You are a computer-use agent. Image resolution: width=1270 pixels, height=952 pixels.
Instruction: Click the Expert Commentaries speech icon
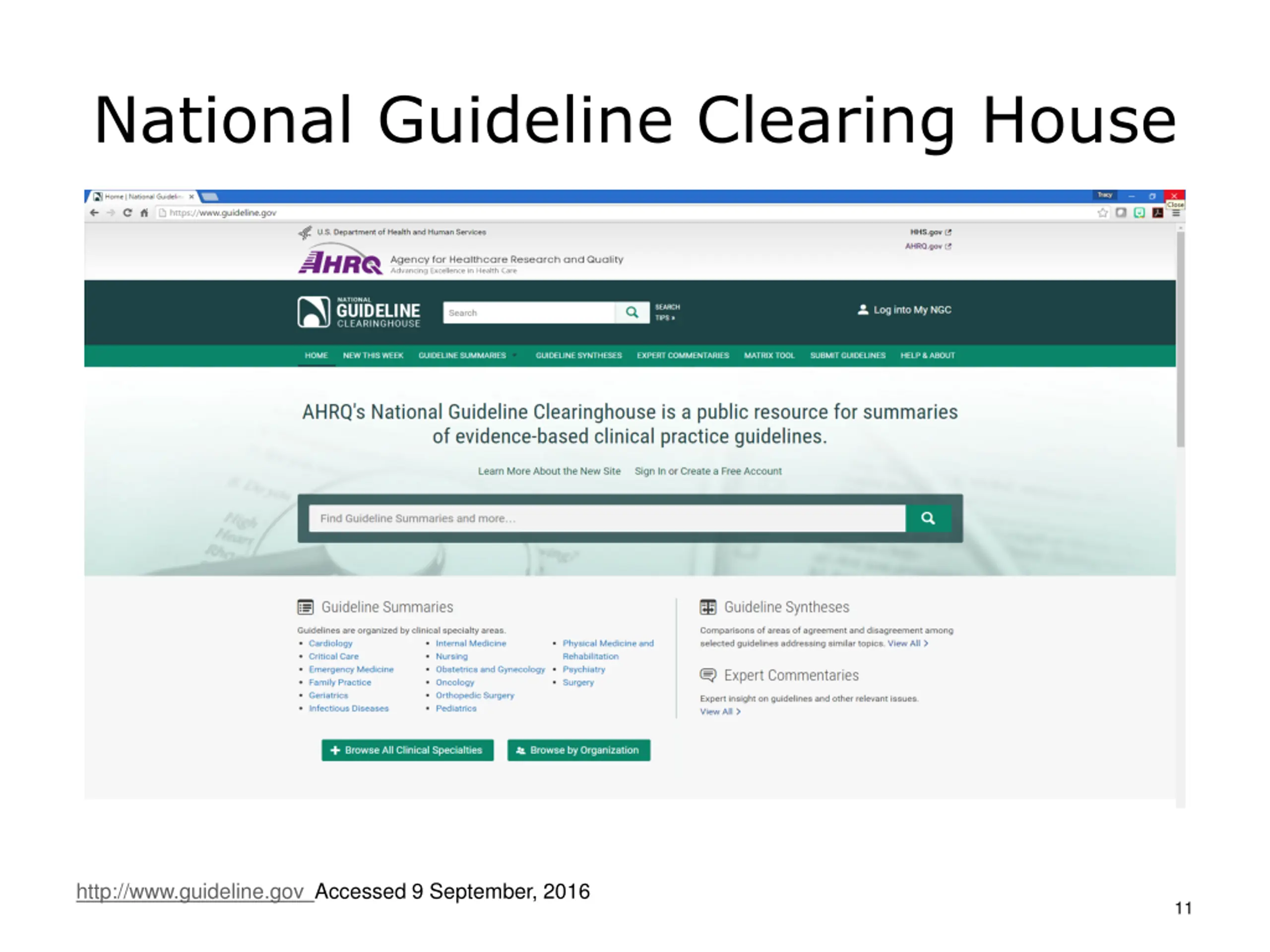coord(708,675)
